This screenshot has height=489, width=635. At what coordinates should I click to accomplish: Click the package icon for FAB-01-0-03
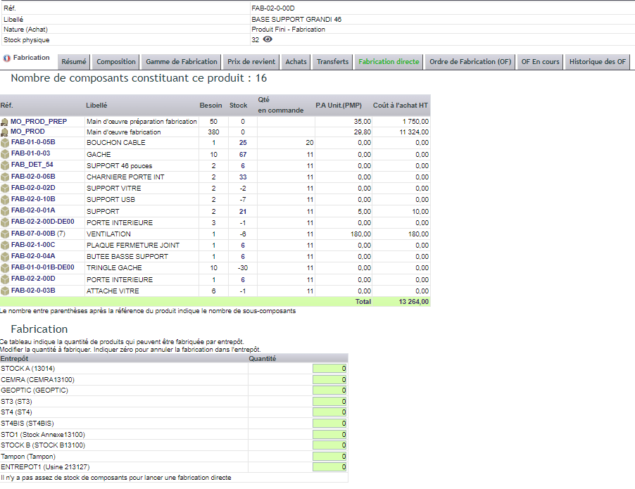[x=4, y=154]
